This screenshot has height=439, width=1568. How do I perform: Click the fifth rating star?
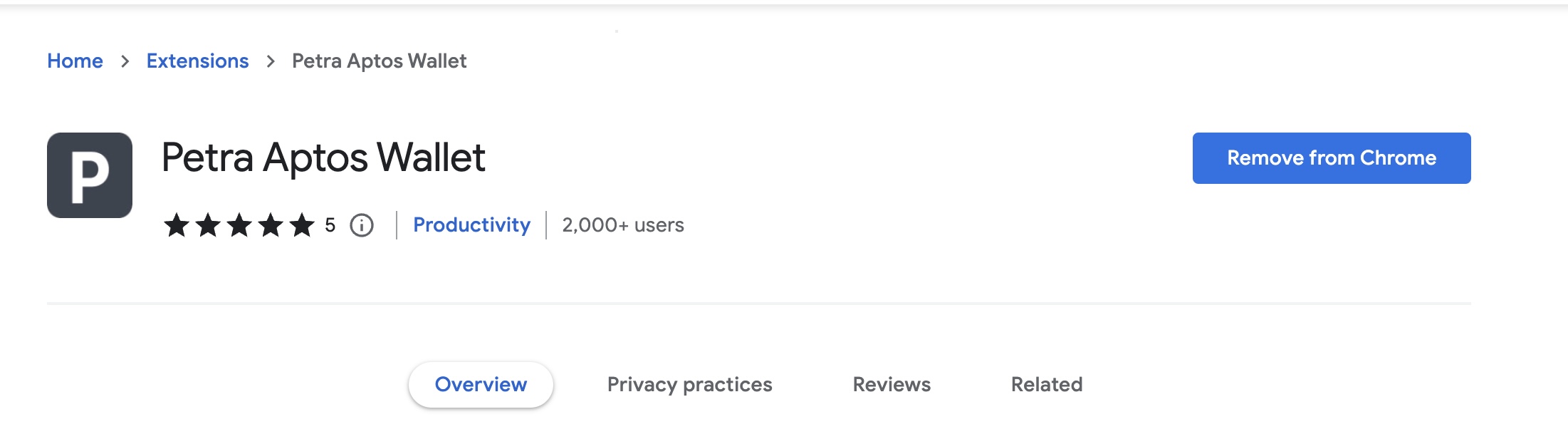302,225
